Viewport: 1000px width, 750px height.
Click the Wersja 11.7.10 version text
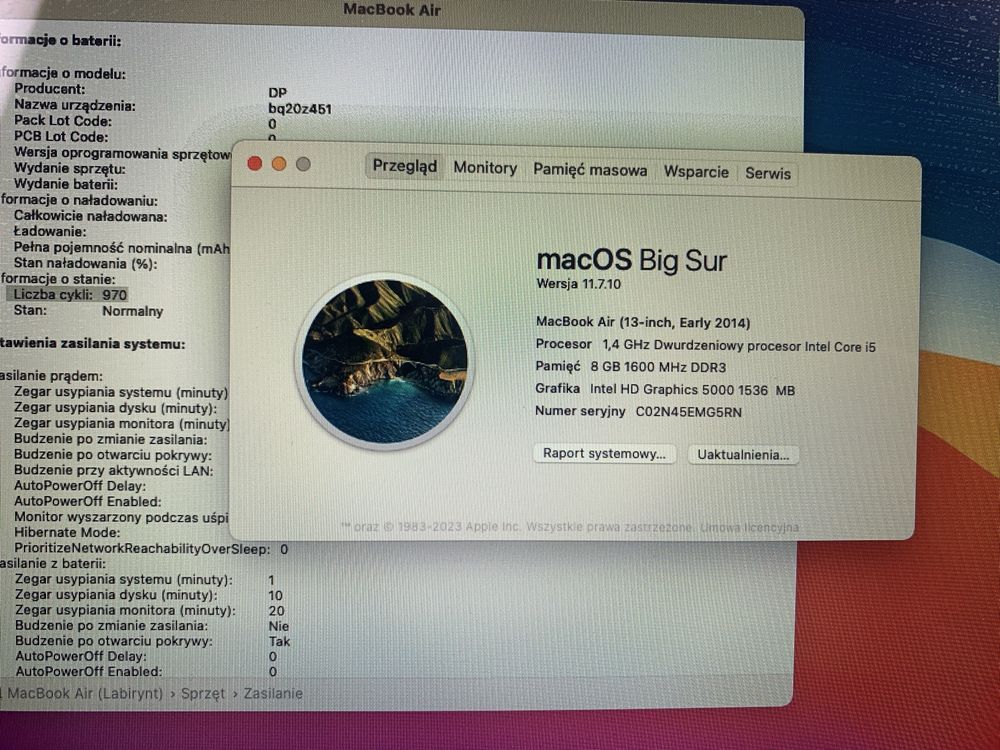[578, 284]
